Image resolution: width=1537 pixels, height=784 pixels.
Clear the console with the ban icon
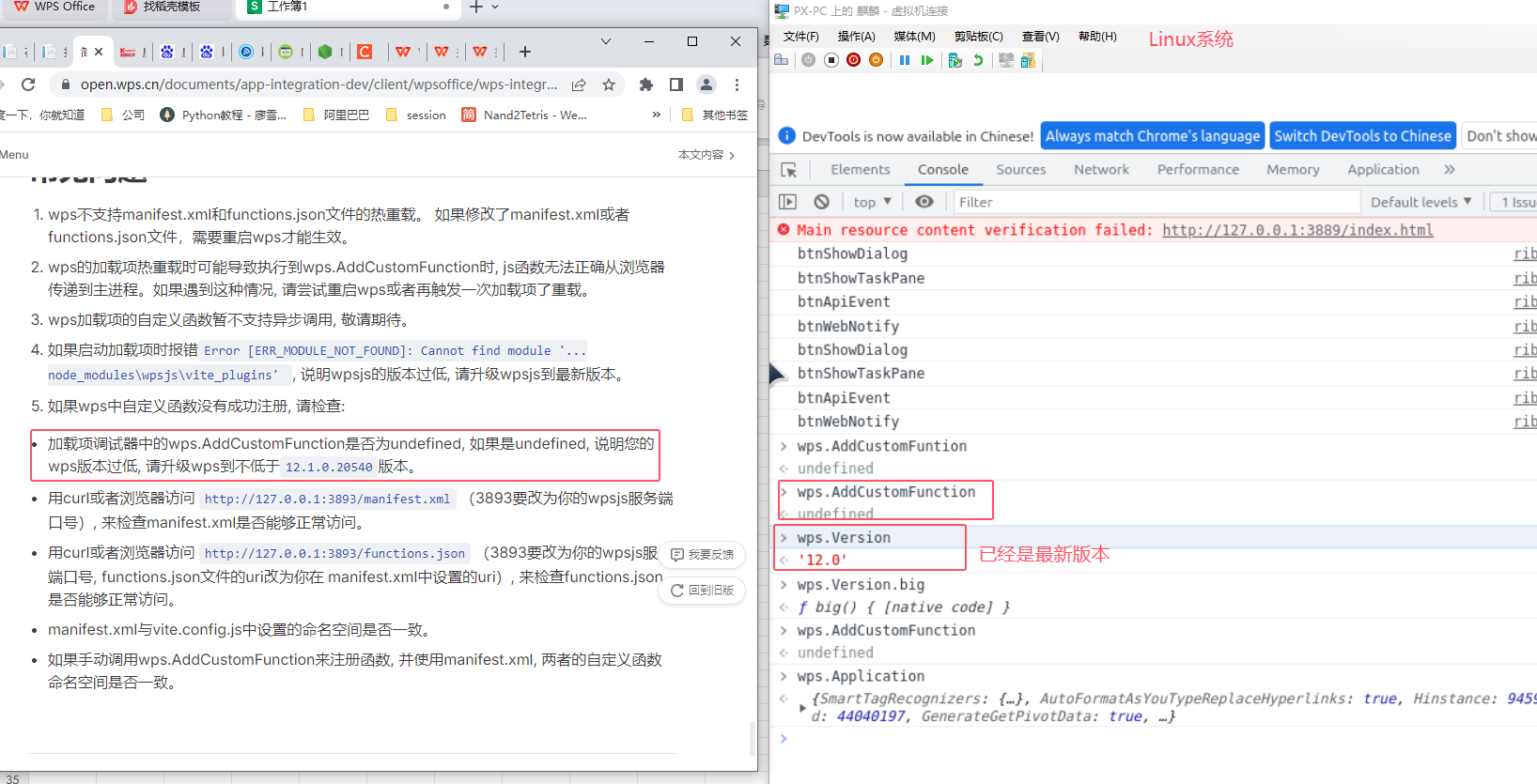point(822,202)
